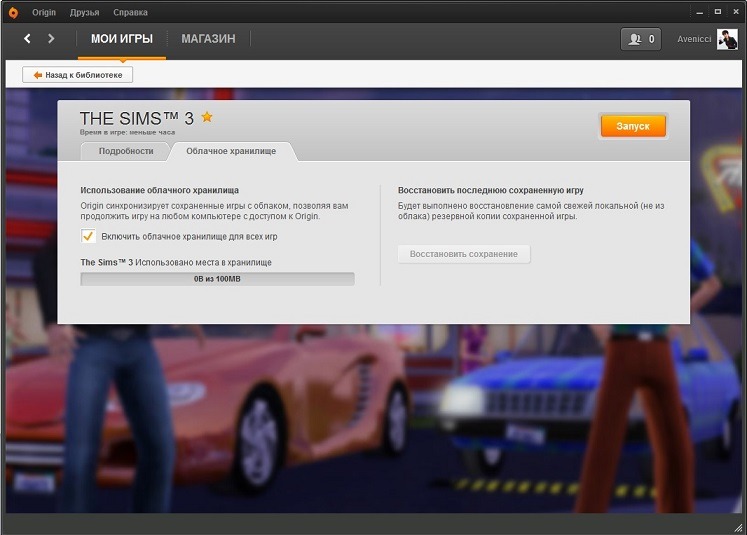
Task: Open the friends list counter button
Action: (x=641, y=39)
